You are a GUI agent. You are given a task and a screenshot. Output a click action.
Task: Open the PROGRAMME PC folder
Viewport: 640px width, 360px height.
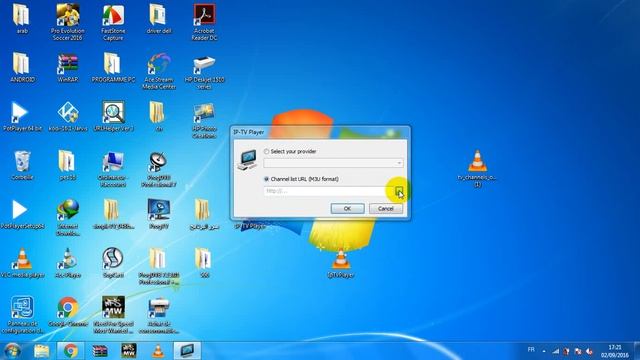113,68
